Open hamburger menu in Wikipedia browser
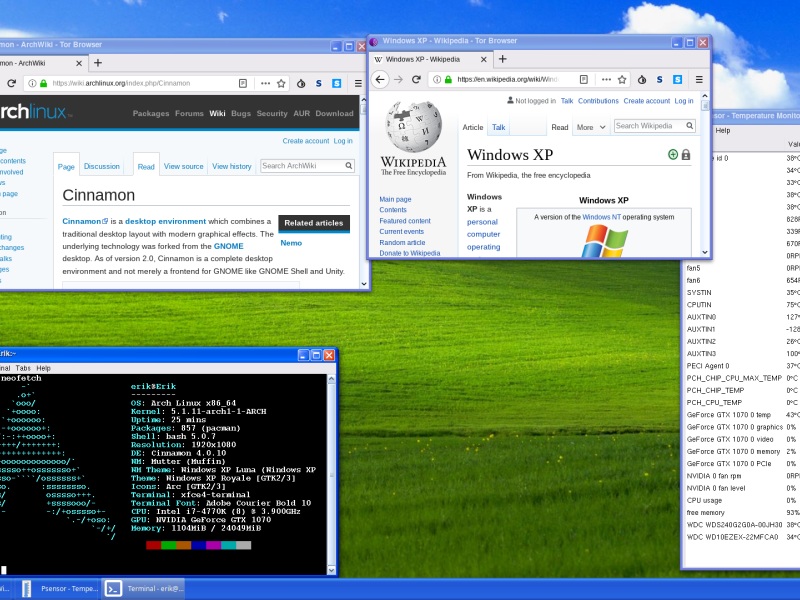 699,79
